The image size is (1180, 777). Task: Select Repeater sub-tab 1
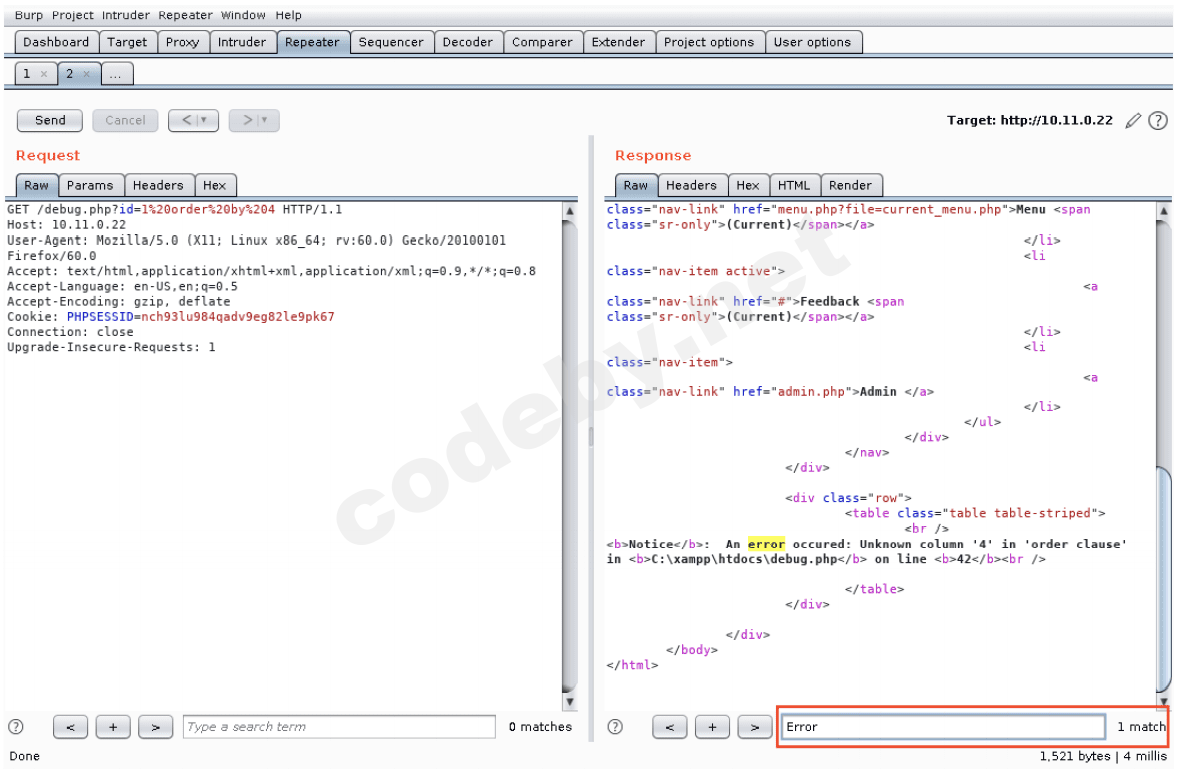click(27, 74)
